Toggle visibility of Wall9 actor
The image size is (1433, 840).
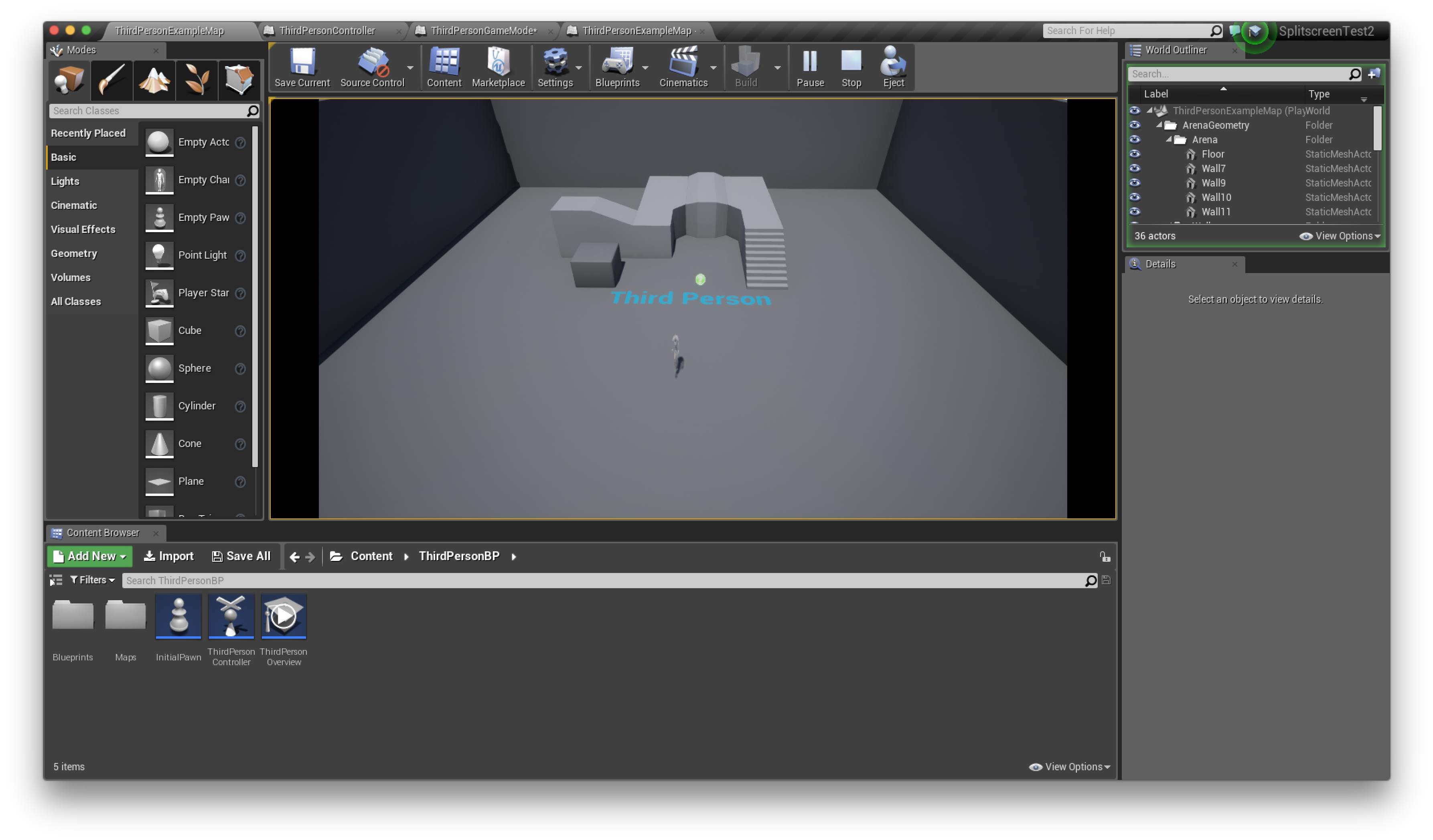point(1135,183)
